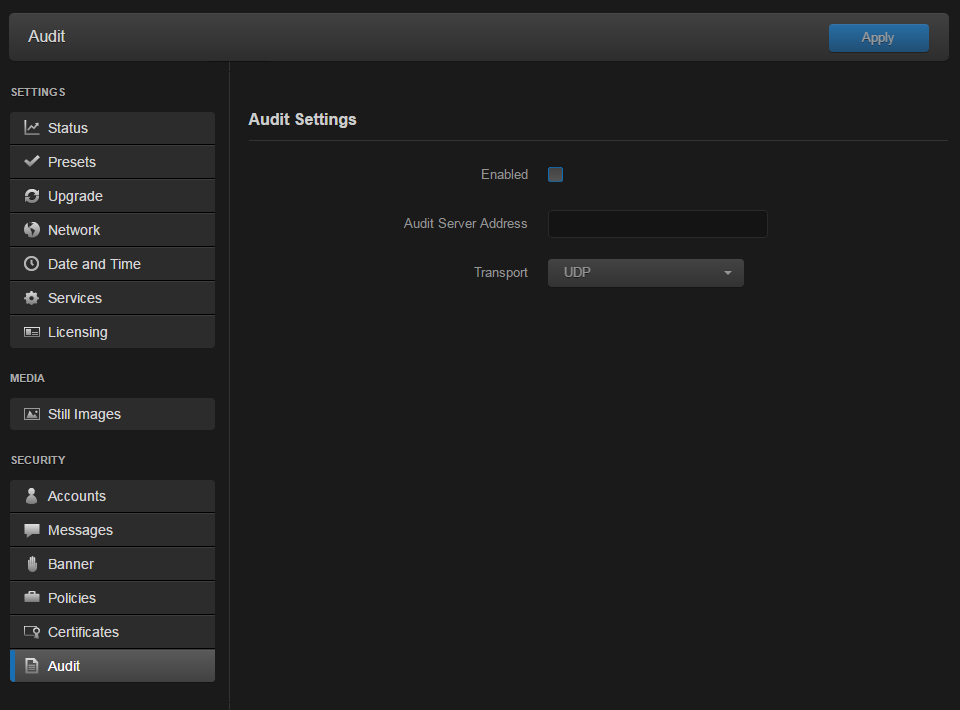960x710 pixels.
Task: Select the Licensing card icon
Action: [x=31, y=331]
